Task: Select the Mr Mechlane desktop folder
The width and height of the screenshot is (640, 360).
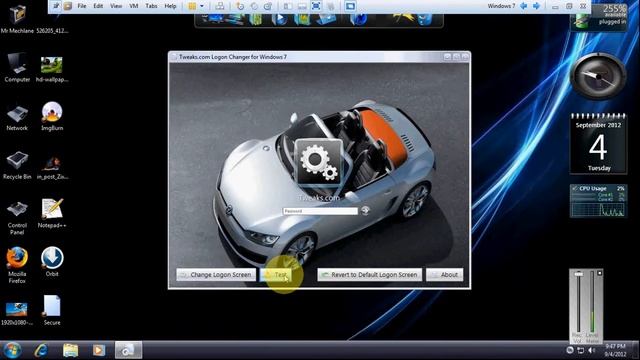Action: [17, 18]
